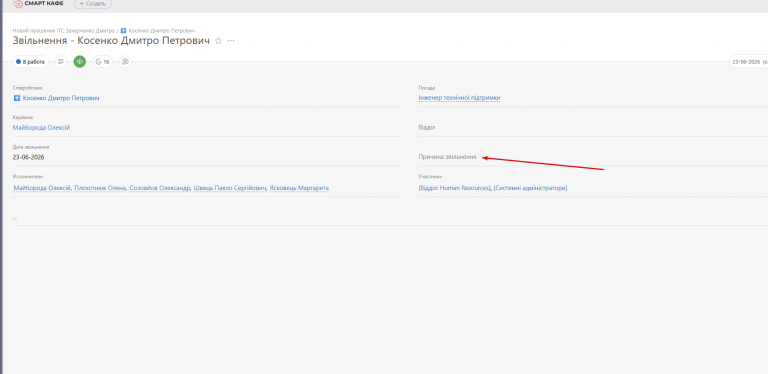
Task: Open executor Ясковець Маргарита
Action: point(299,188)
